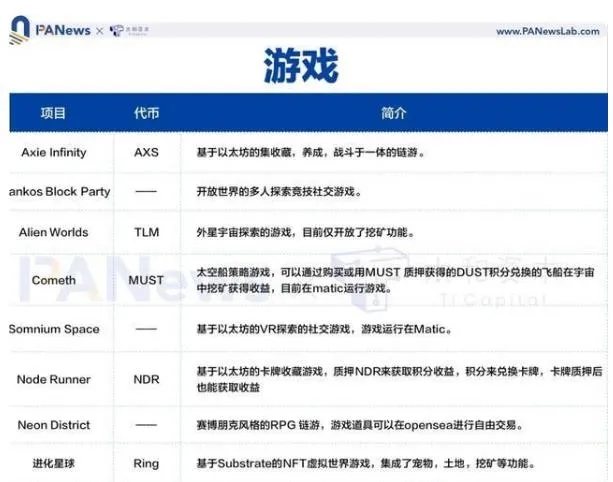Viewport: 613px width, 482px height.
Task: Click the dash token cell for Neon District
Action: click(x=146, y=425)
